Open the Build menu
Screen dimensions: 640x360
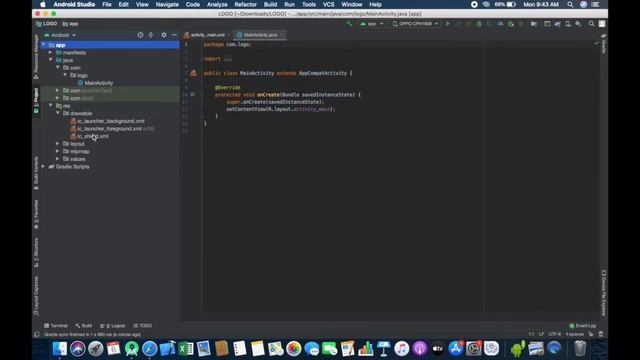[x=270, y=4]
